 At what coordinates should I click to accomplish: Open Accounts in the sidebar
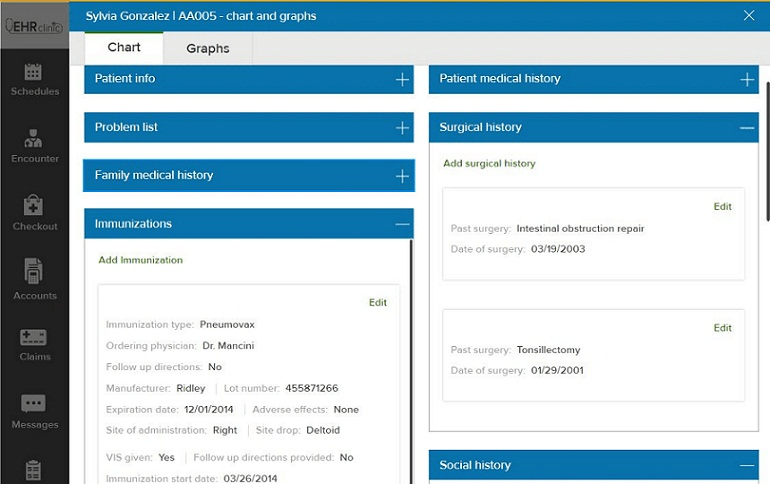pyautogui.click(x=34, y=279)
